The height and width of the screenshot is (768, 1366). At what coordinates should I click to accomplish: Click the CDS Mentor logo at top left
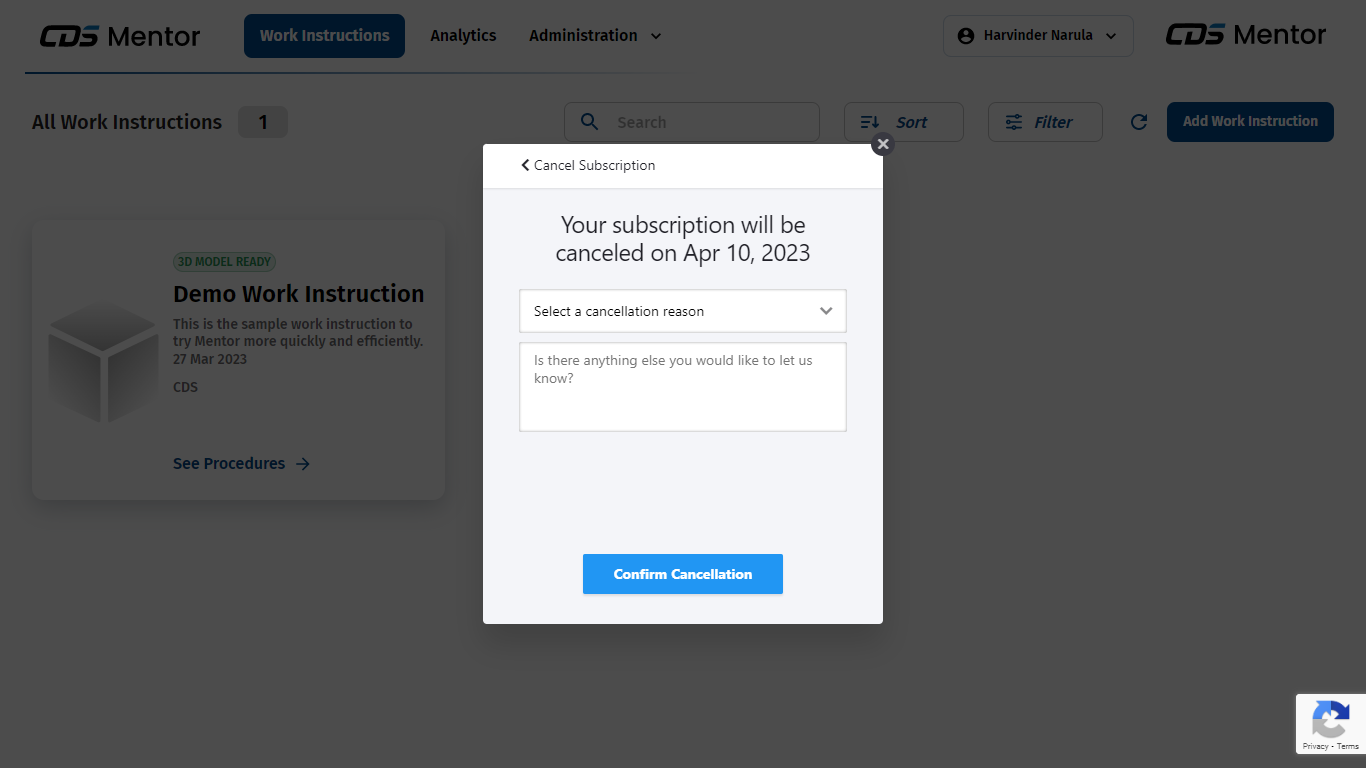point(120,37)
